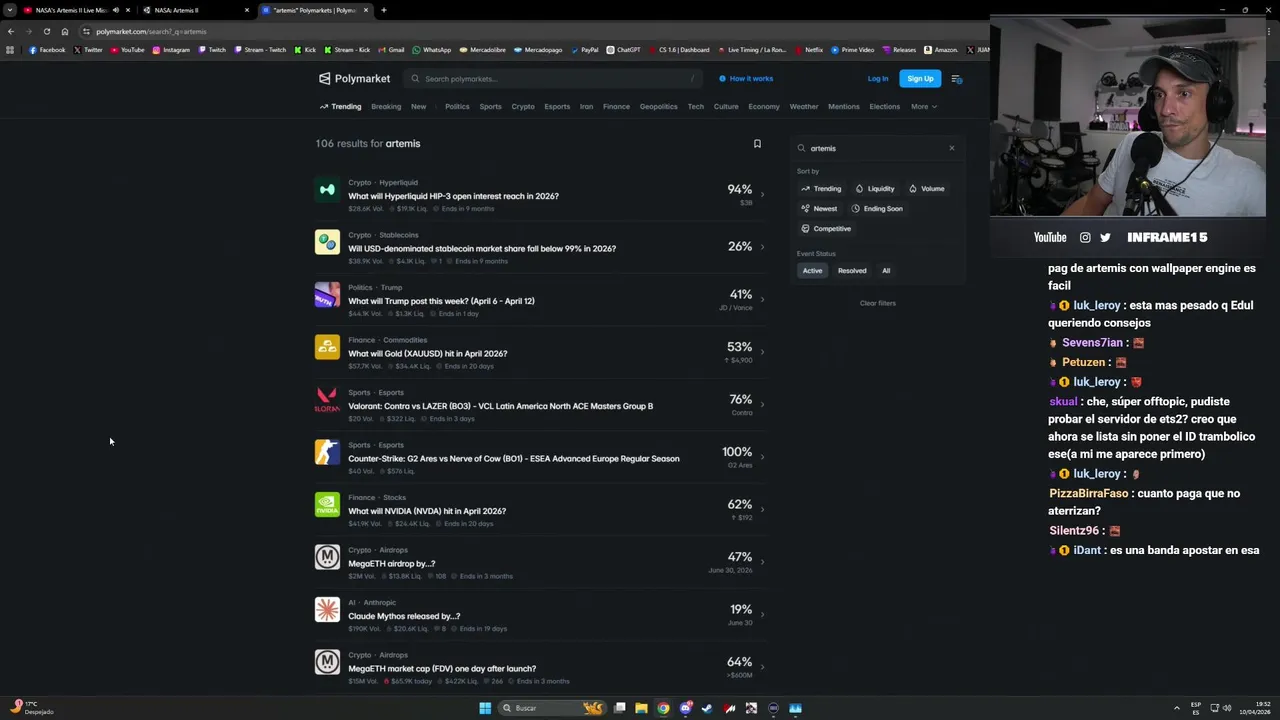Sort results by Volume
The height and width of the screenshot is (720, 1280).
click(x=927, y=188)
